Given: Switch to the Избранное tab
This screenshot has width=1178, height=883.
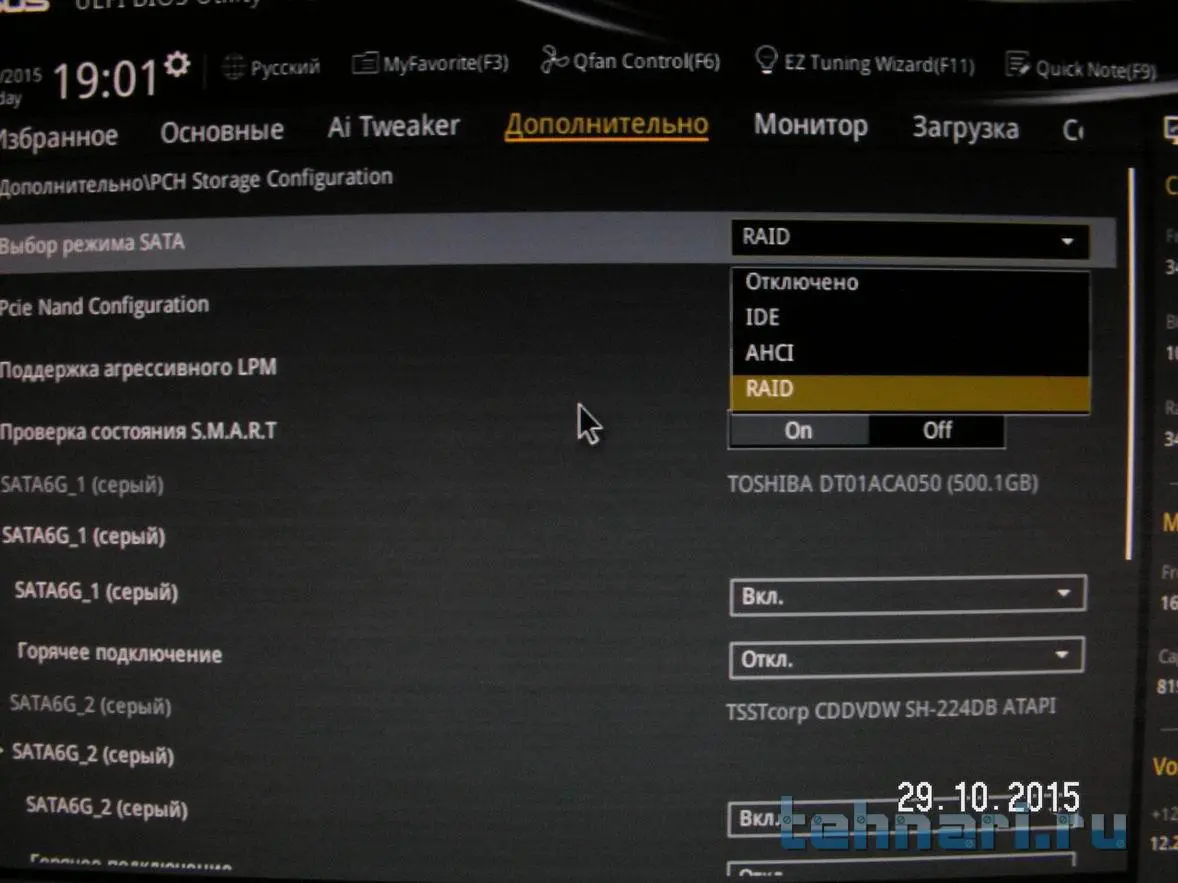Looking at the screenshot, I should tap(59, 136).
